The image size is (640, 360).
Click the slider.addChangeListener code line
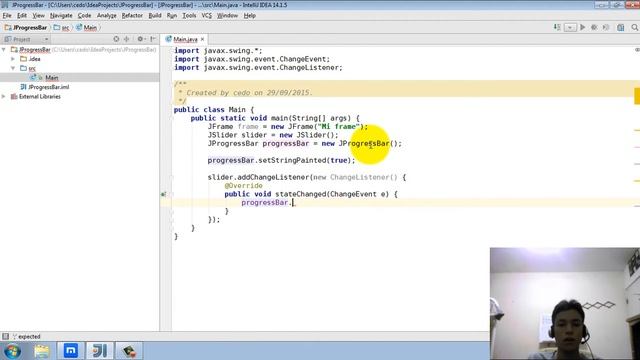tap(307, 177)
